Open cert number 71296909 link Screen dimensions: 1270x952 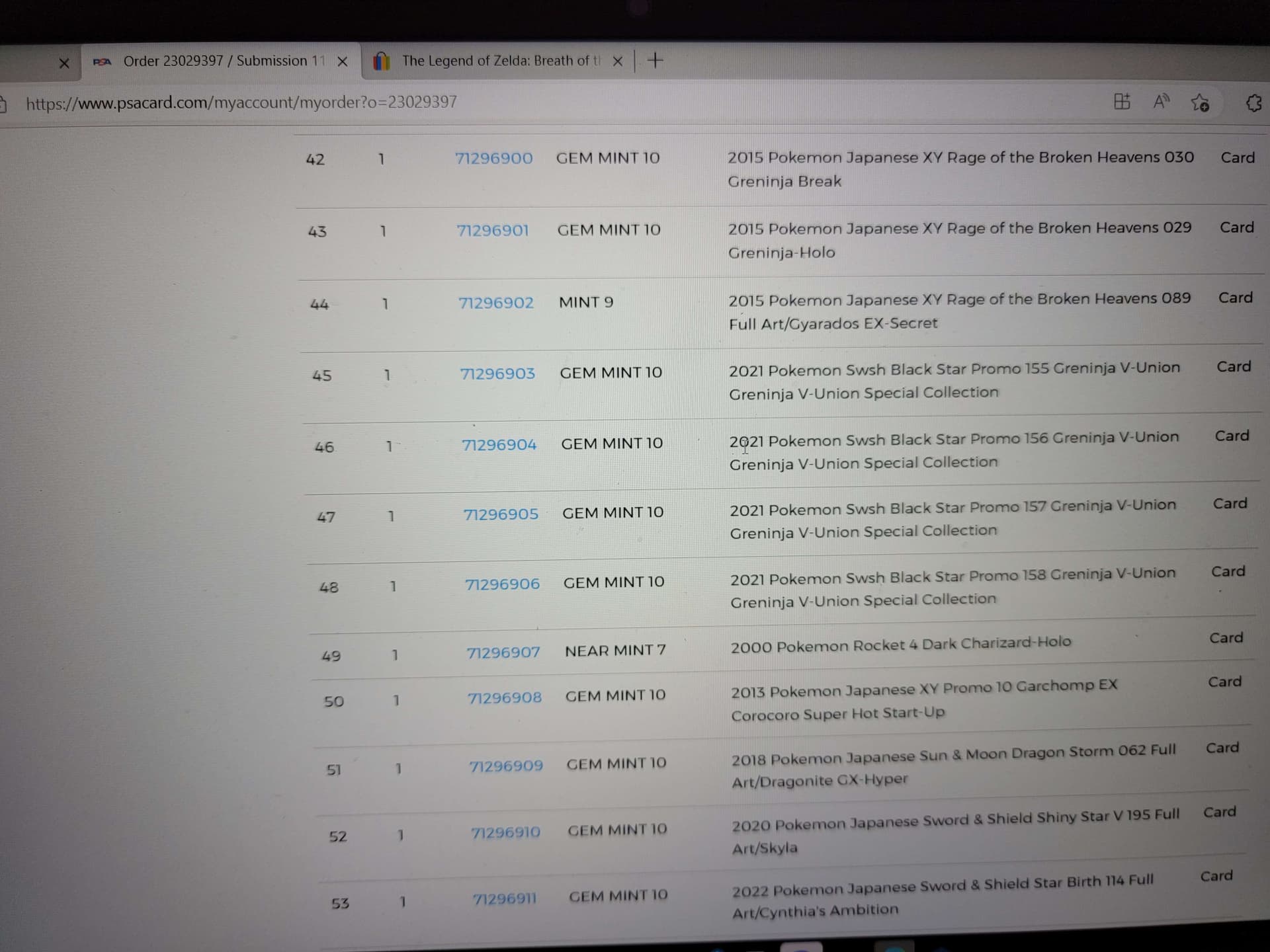[506, 766]
